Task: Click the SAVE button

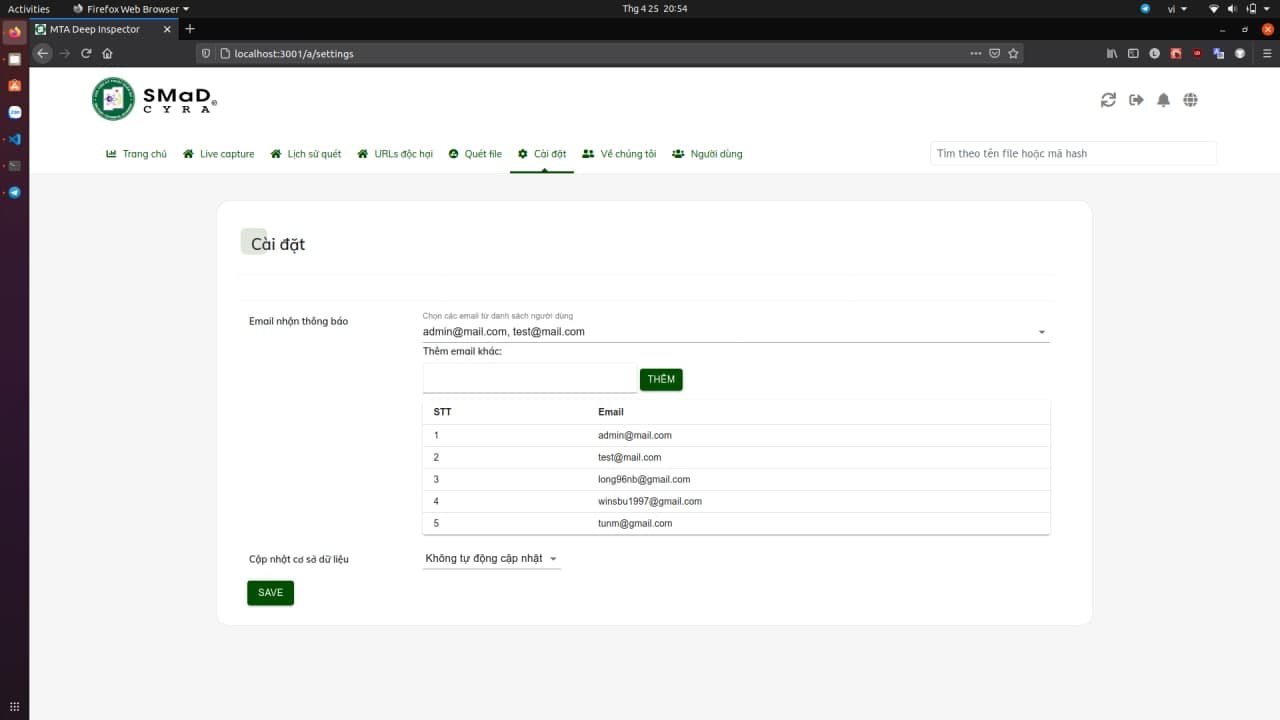Action: (x=270, y=593)
